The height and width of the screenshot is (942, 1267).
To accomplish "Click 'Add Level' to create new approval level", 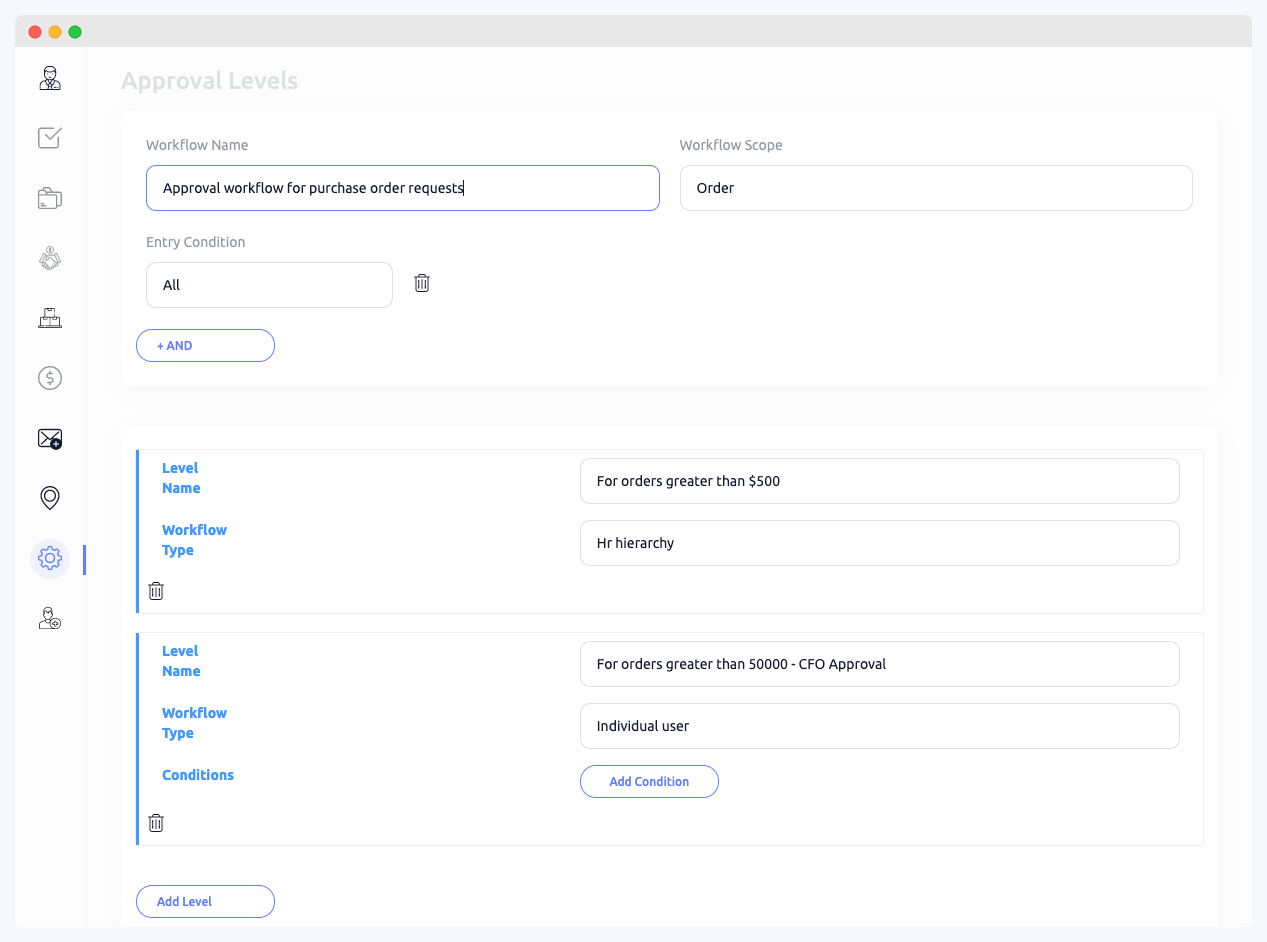I will point(205,901).
